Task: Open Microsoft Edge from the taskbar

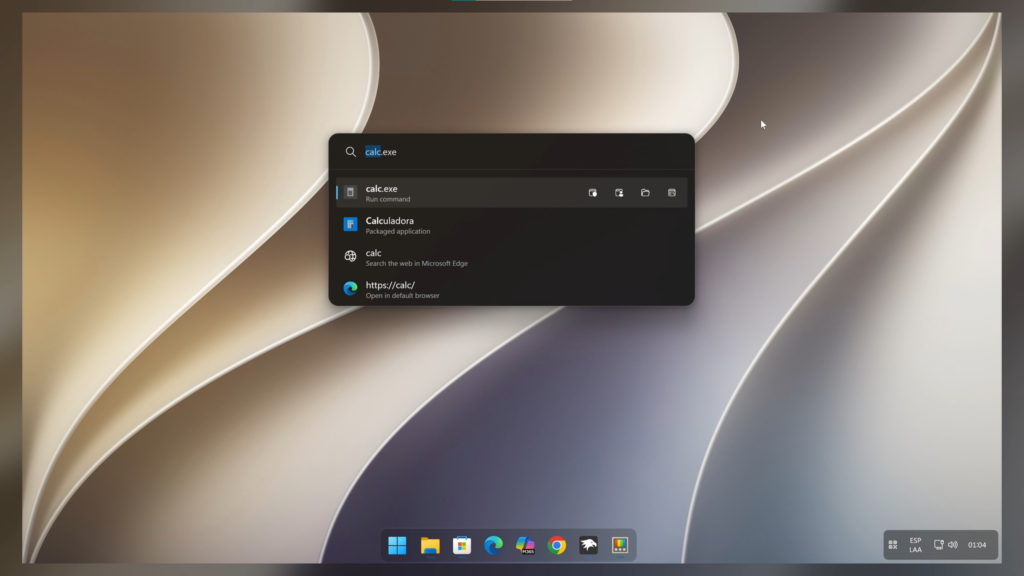Action: coord(493,545)
